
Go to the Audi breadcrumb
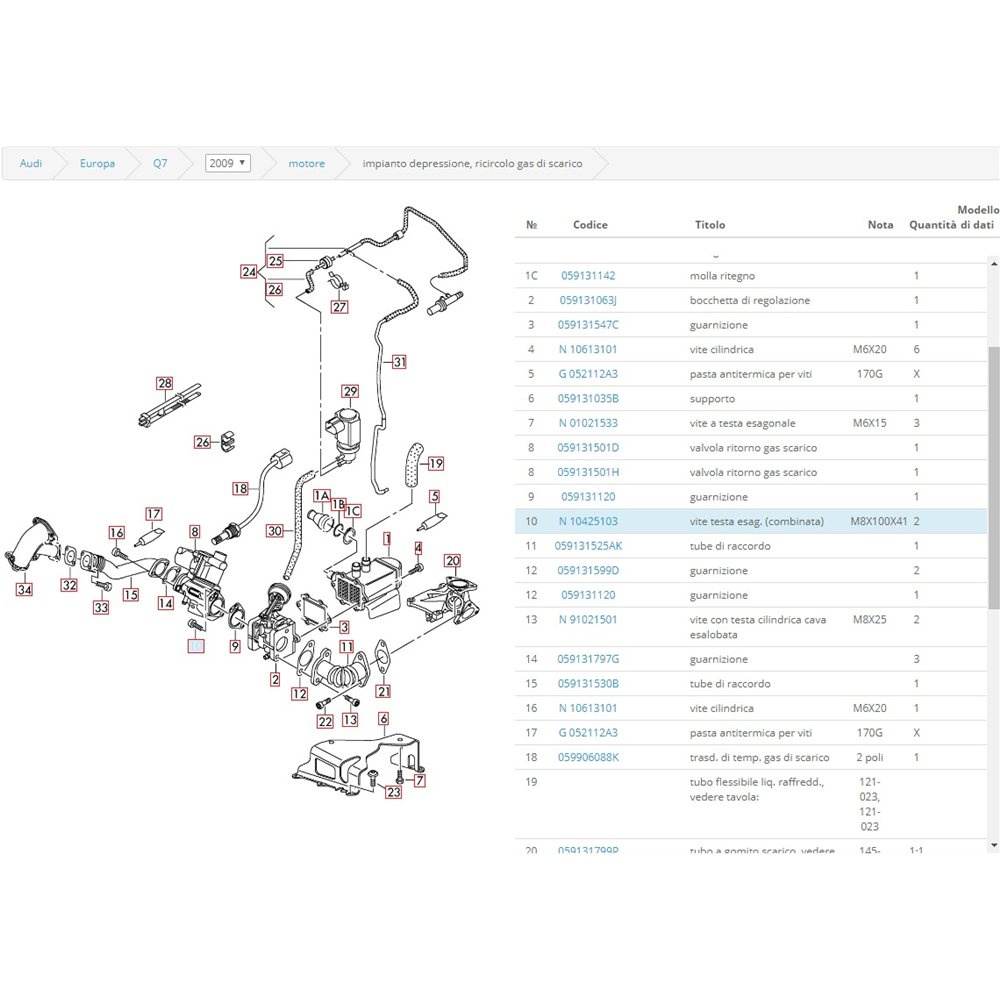31,163
